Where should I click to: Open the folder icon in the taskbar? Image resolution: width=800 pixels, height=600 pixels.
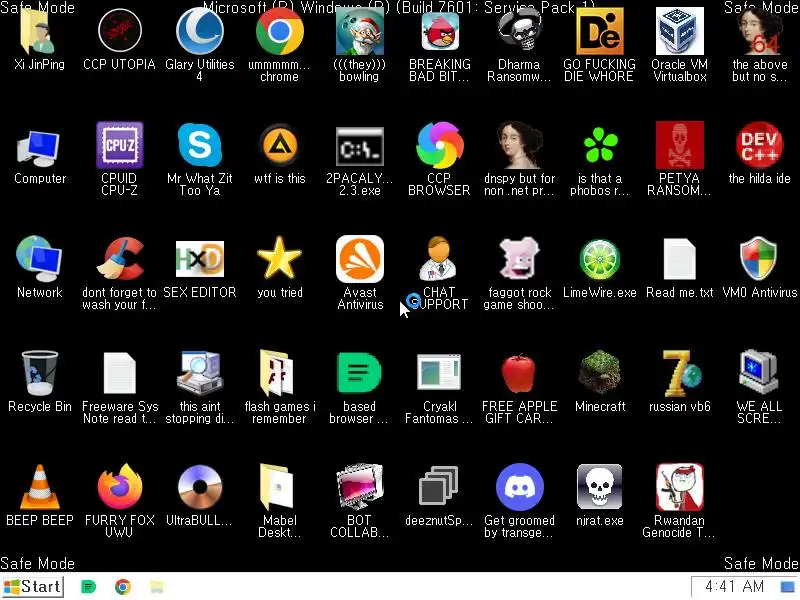[157, 587]
